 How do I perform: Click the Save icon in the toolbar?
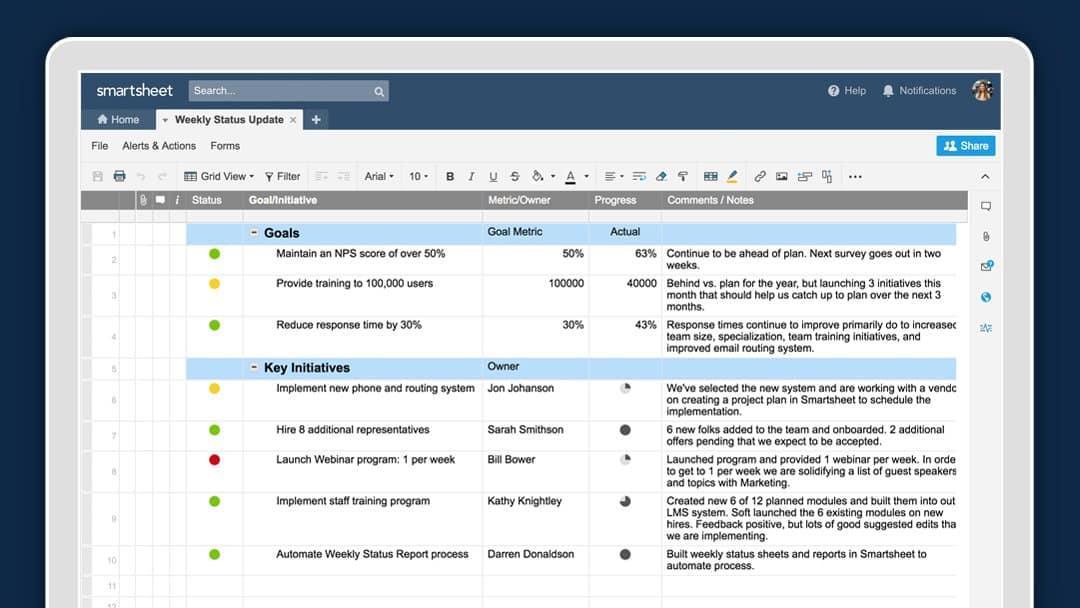coord(97,176)
